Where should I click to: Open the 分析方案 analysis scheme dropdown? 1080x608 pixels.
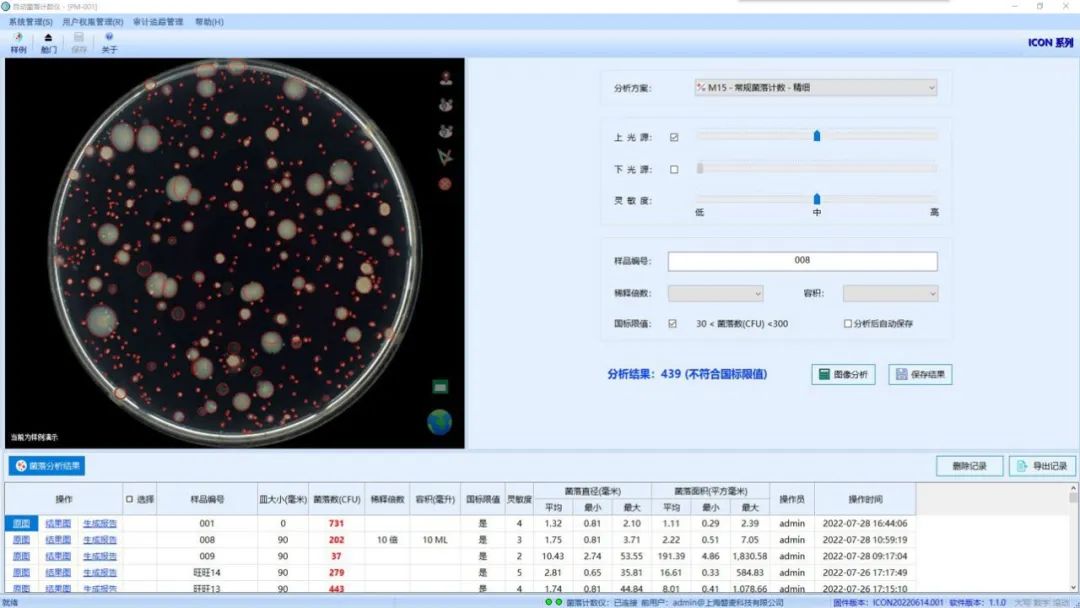(x=816, y=88)
